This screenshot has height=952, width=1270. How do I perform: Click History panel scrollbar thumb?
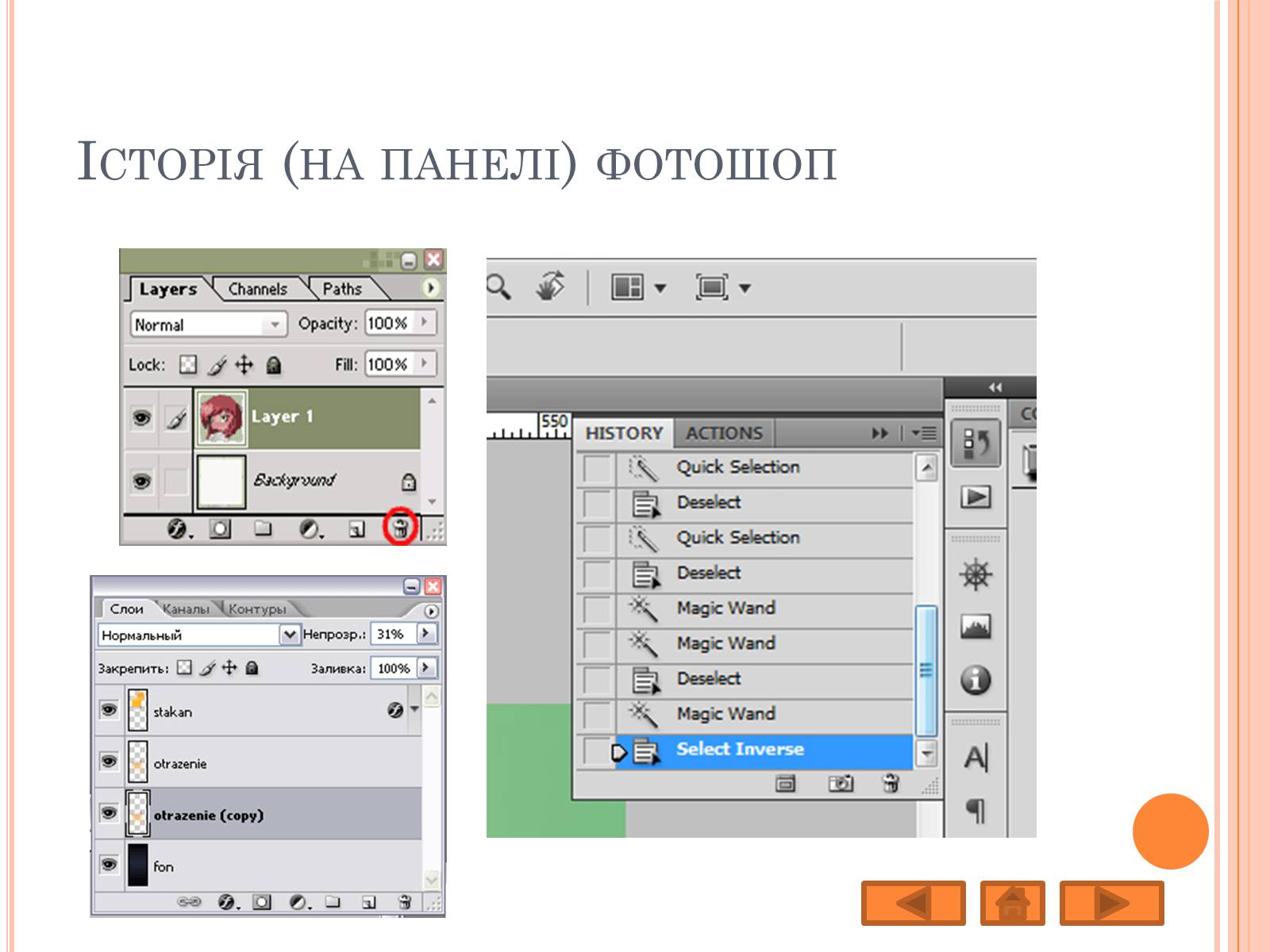coord(926,671)
